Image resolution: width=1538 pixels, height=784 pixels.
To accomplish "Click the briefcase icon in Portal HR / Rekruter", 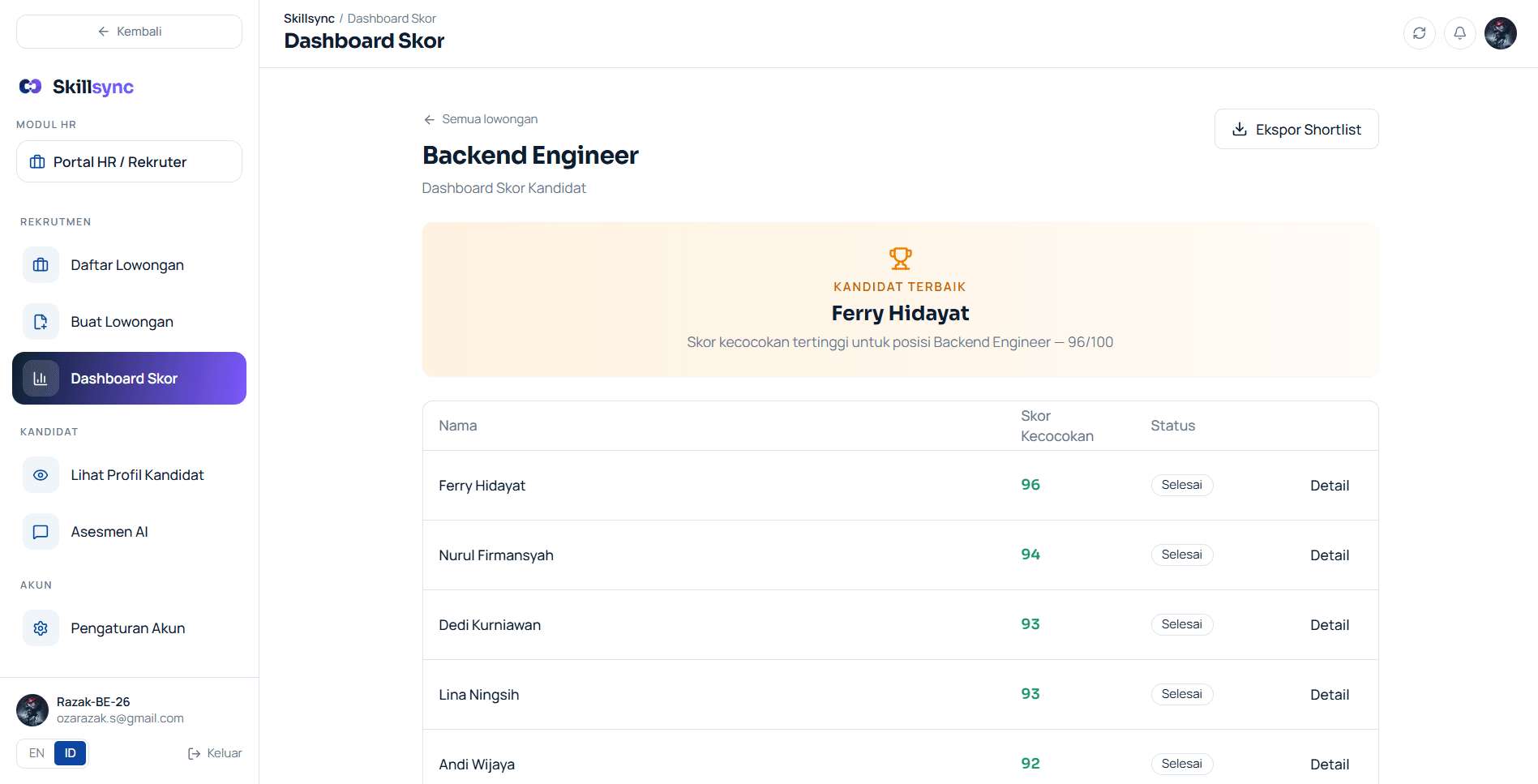I will tap(37, 162).
